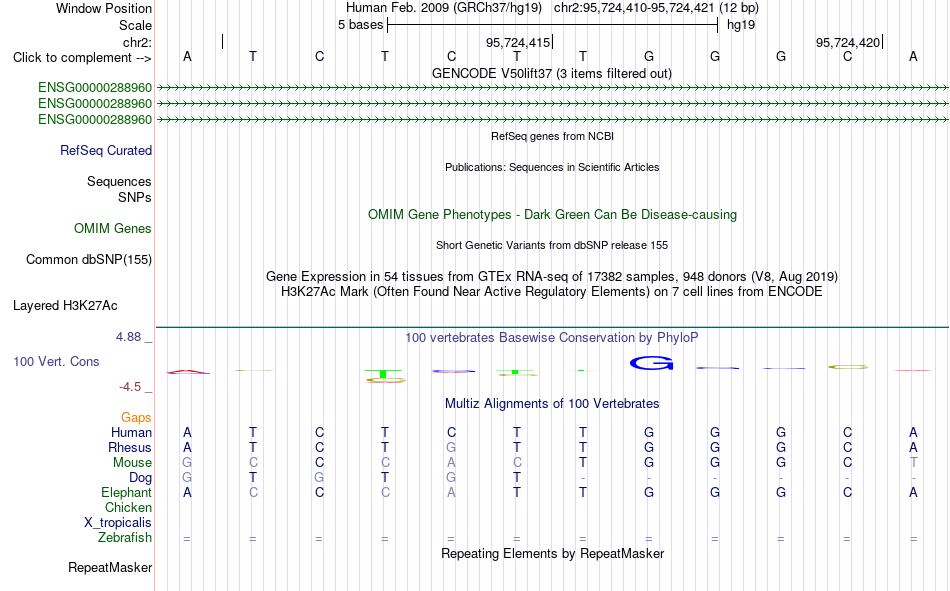Click the large blue G in PhyloP track

click(x=651, y=363)
